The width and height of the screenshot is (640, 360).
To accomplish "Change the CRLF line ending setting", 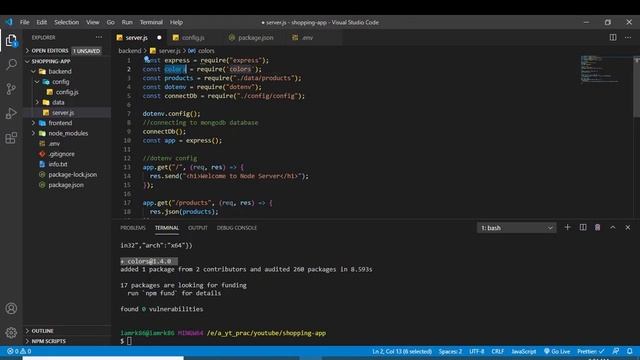I will (x=498, y=351).
